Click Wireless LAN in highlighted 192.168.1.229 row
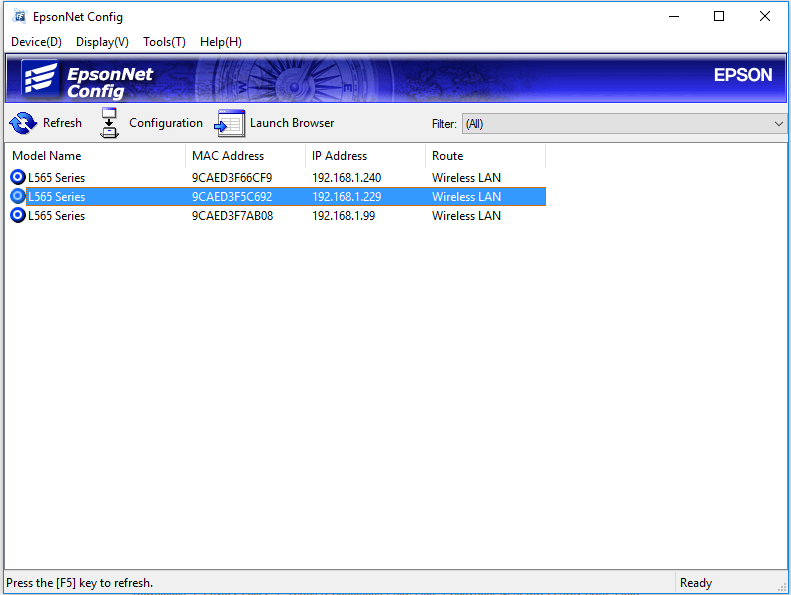Image resolution: width=791 pixels, height=595 pixels. tap(467, 197)
